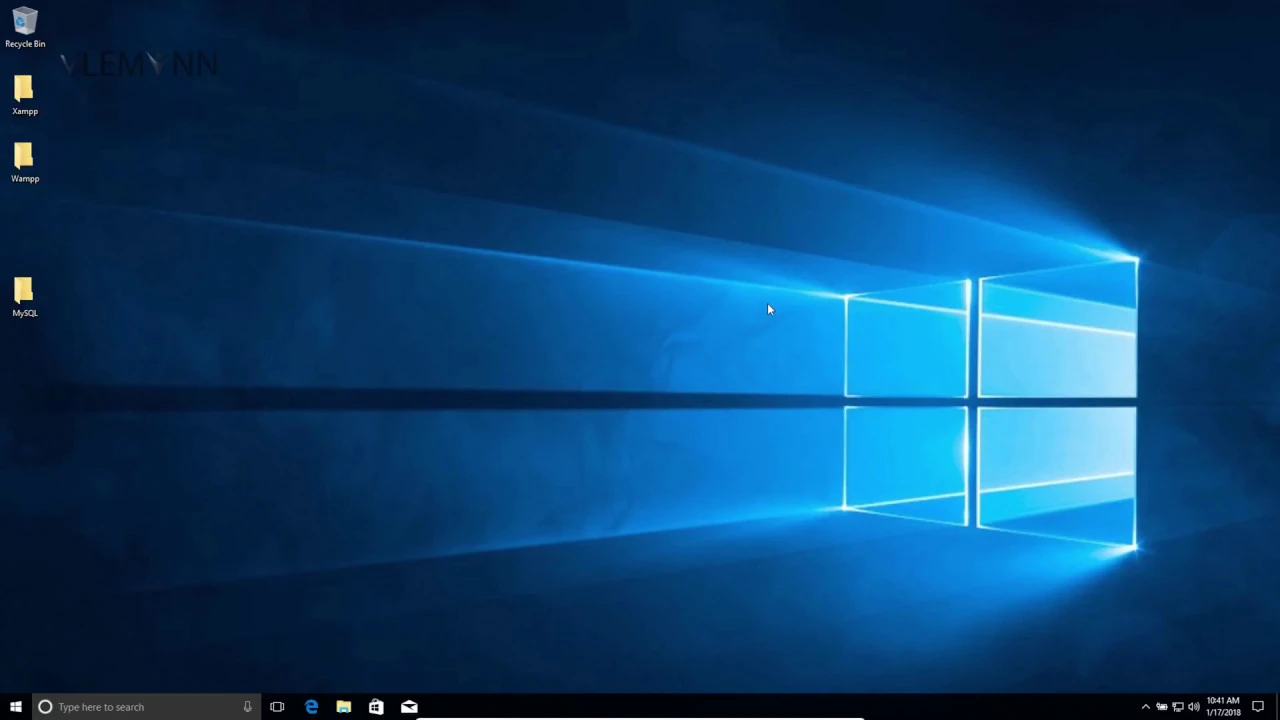Click the 'Type here to search' box

pos(146,707)
